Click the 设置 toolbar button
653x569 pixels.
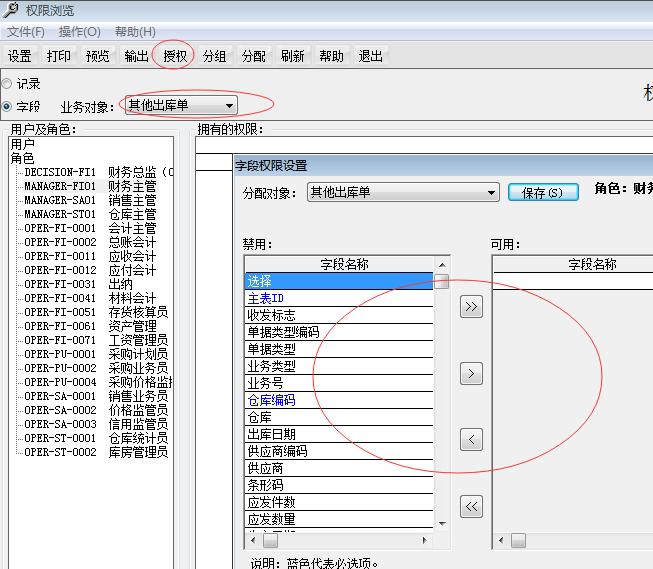point(20,56)
